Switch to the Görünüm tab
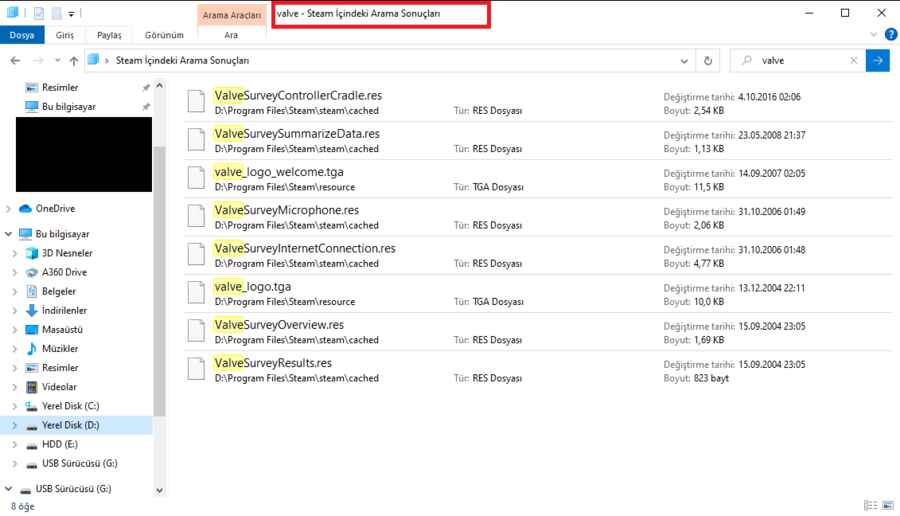The height and width of the screenshot is (516, 900). tap(164, 35)
